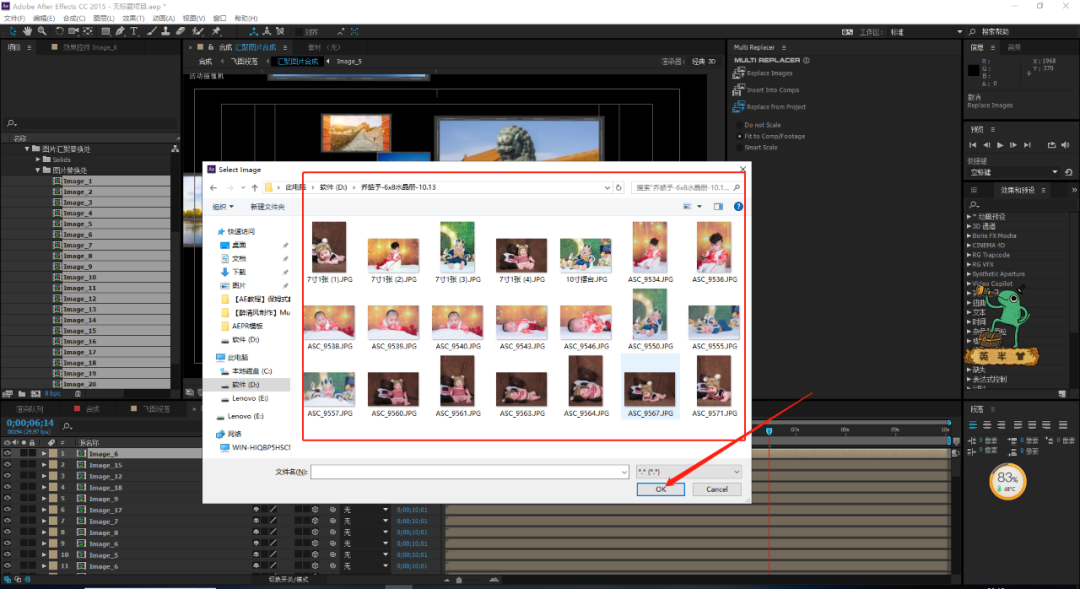Refresh the folder path in Select Image dialog
Image resolution: width=1080 pixels, height=589 pixels.
tap(619, 187)
